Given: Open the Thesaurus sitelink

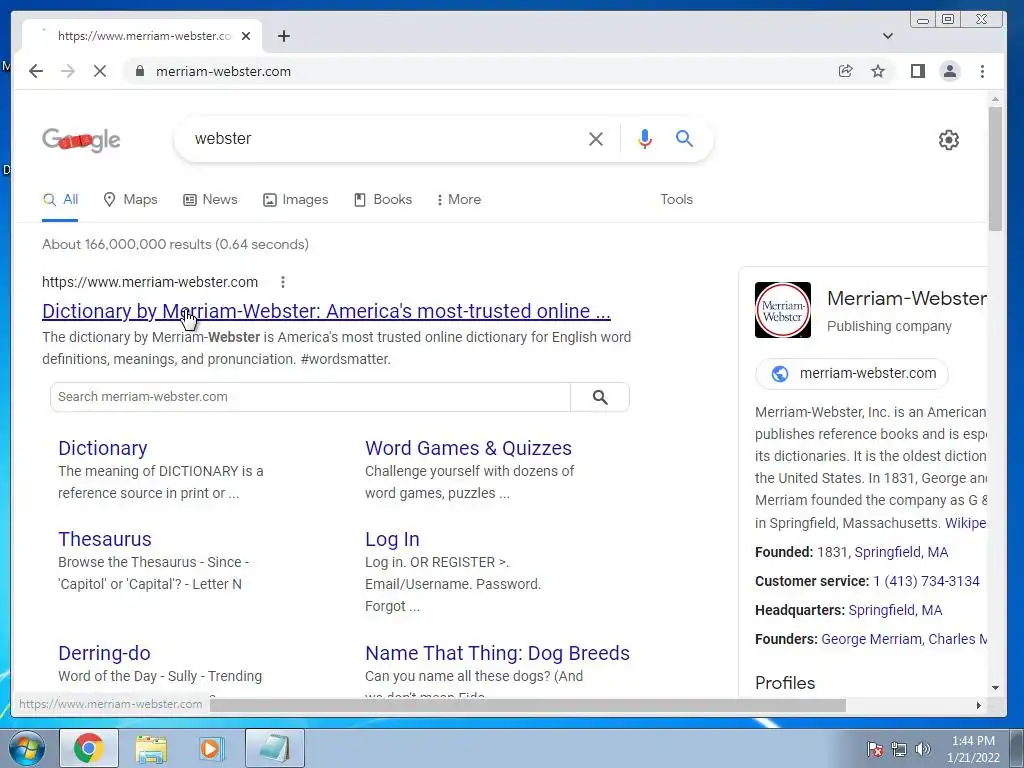Looking at the screenshot, I should 104,539.
